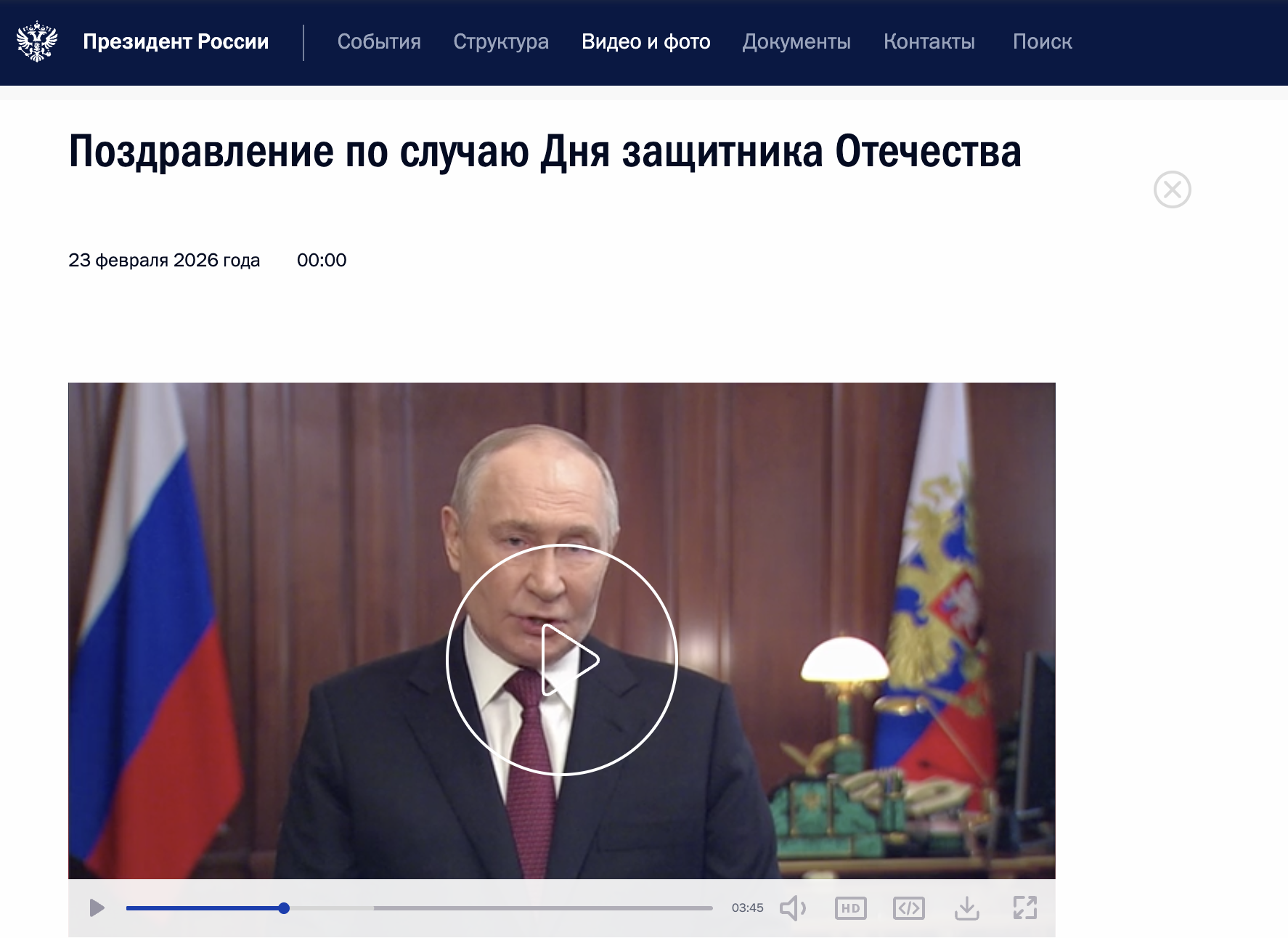
Task: Toggle HD video quality
Action: (x=851, y=908)
